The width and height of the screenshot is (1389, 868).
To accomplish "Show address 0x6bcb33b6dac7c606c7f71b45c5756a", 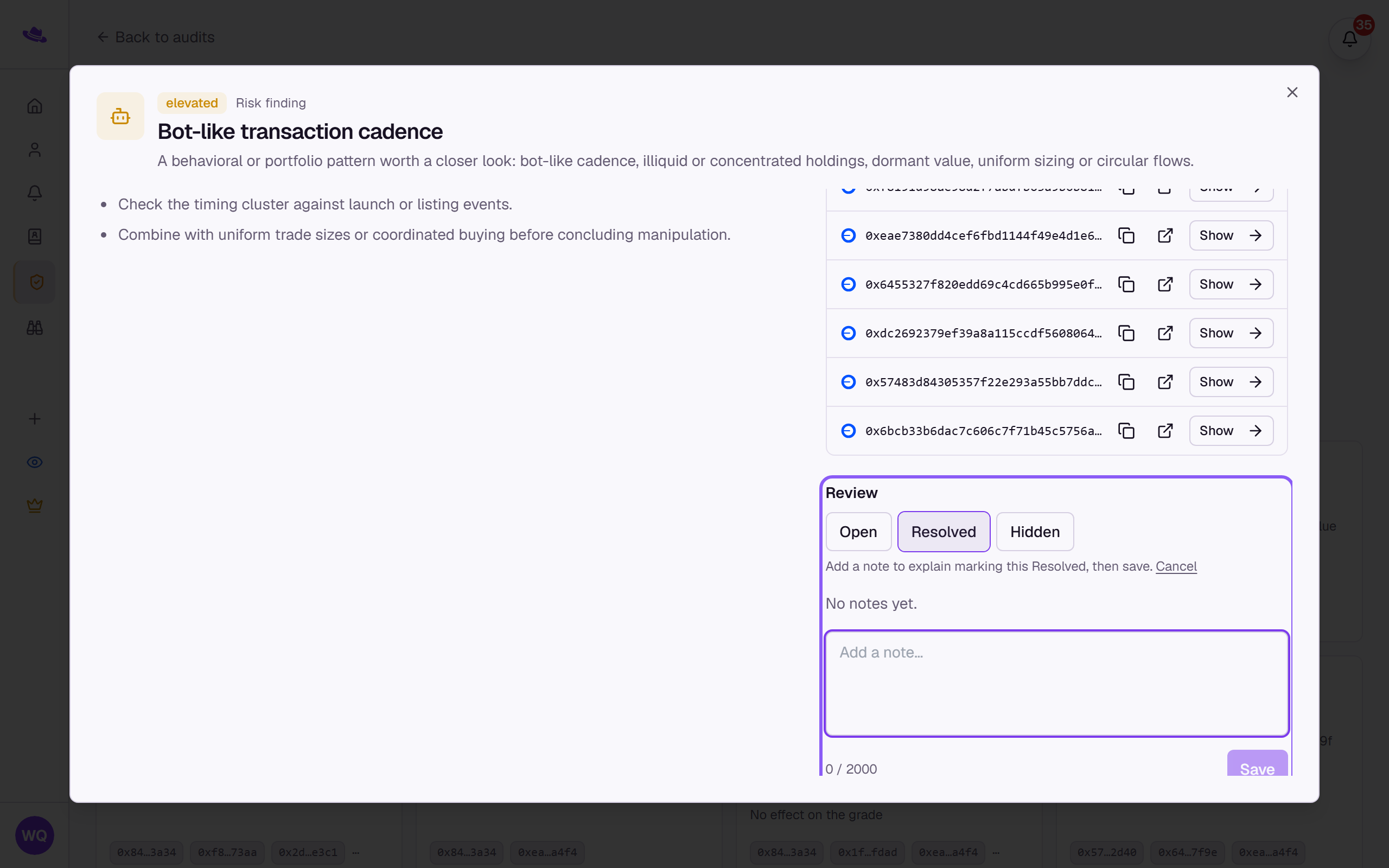I will pos(1231,431).
